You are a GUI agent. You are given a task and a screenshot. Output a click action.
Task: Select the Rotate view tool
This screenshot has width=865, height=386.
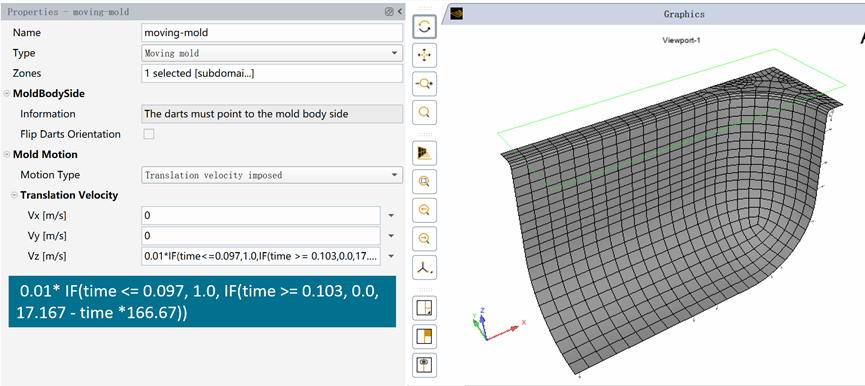tap(424, 26)
